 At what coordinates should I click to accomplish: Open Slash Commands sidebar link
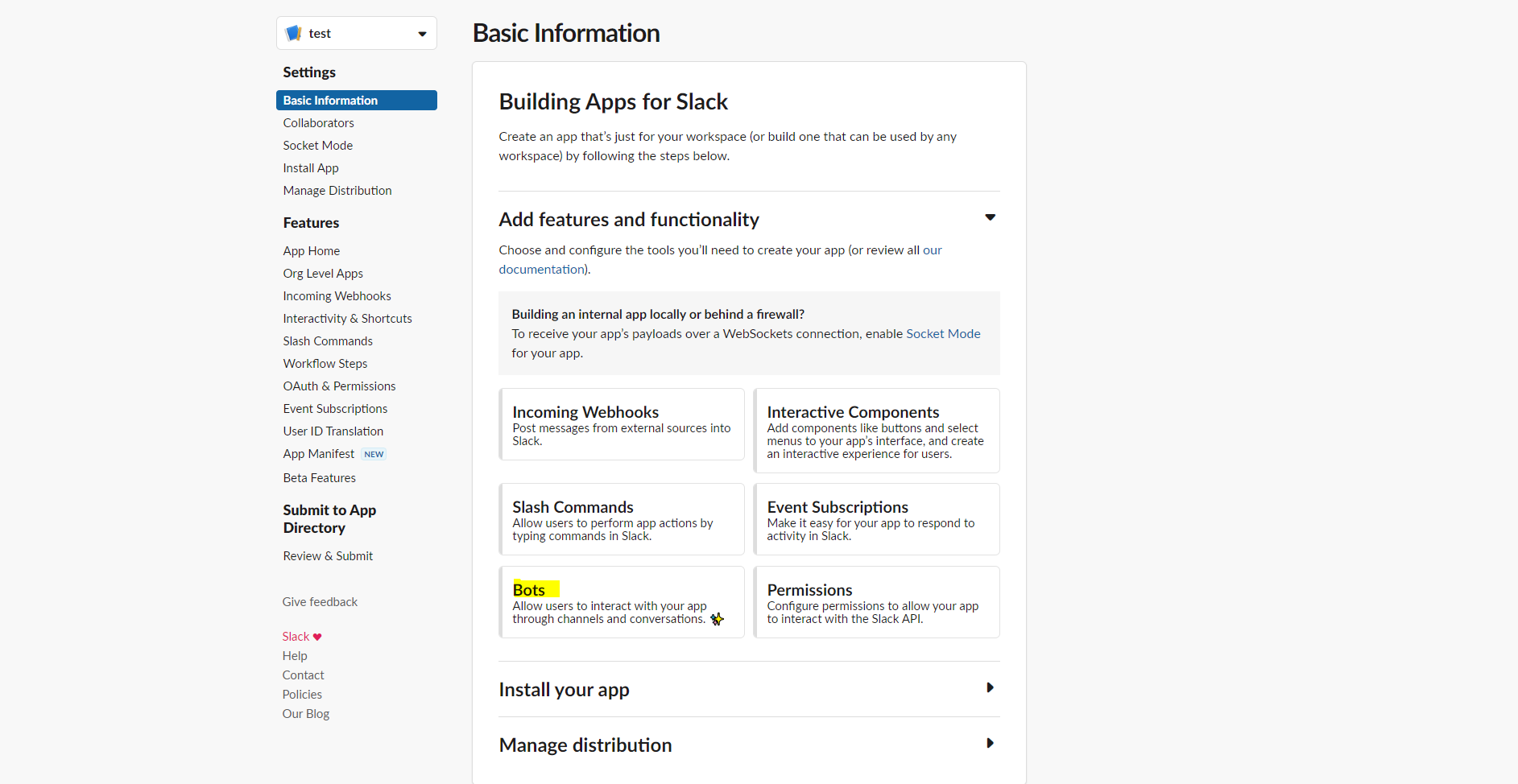[328, 340]
